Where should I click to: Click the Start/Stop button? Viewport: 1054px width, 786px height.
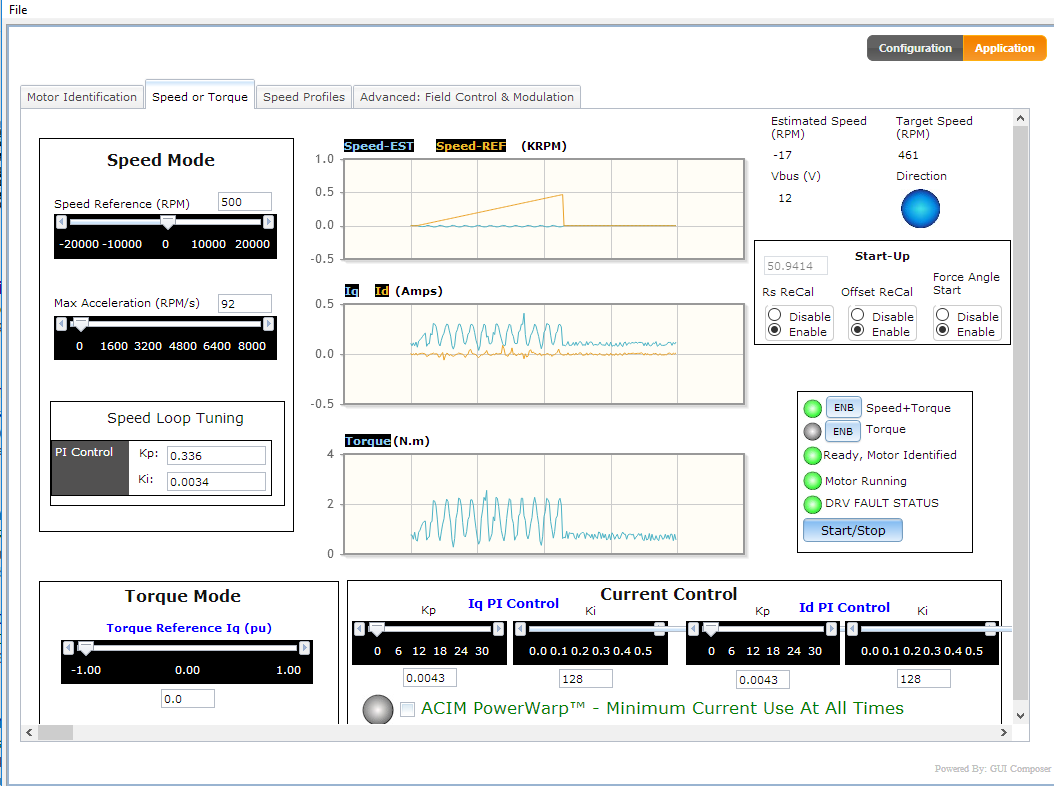pos(852,530)
